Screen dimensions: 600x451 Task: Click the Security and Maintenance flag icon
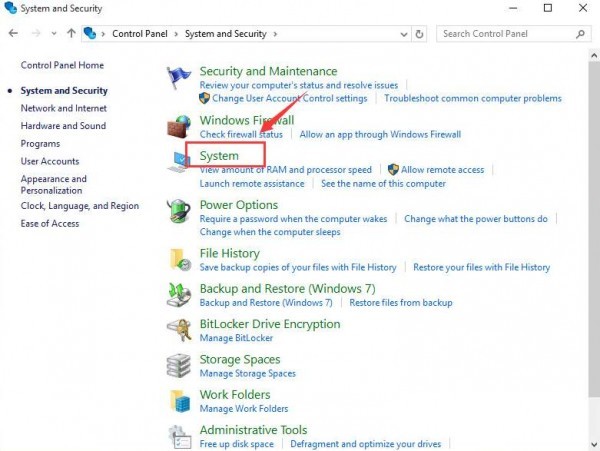click(x=178, y=77)
